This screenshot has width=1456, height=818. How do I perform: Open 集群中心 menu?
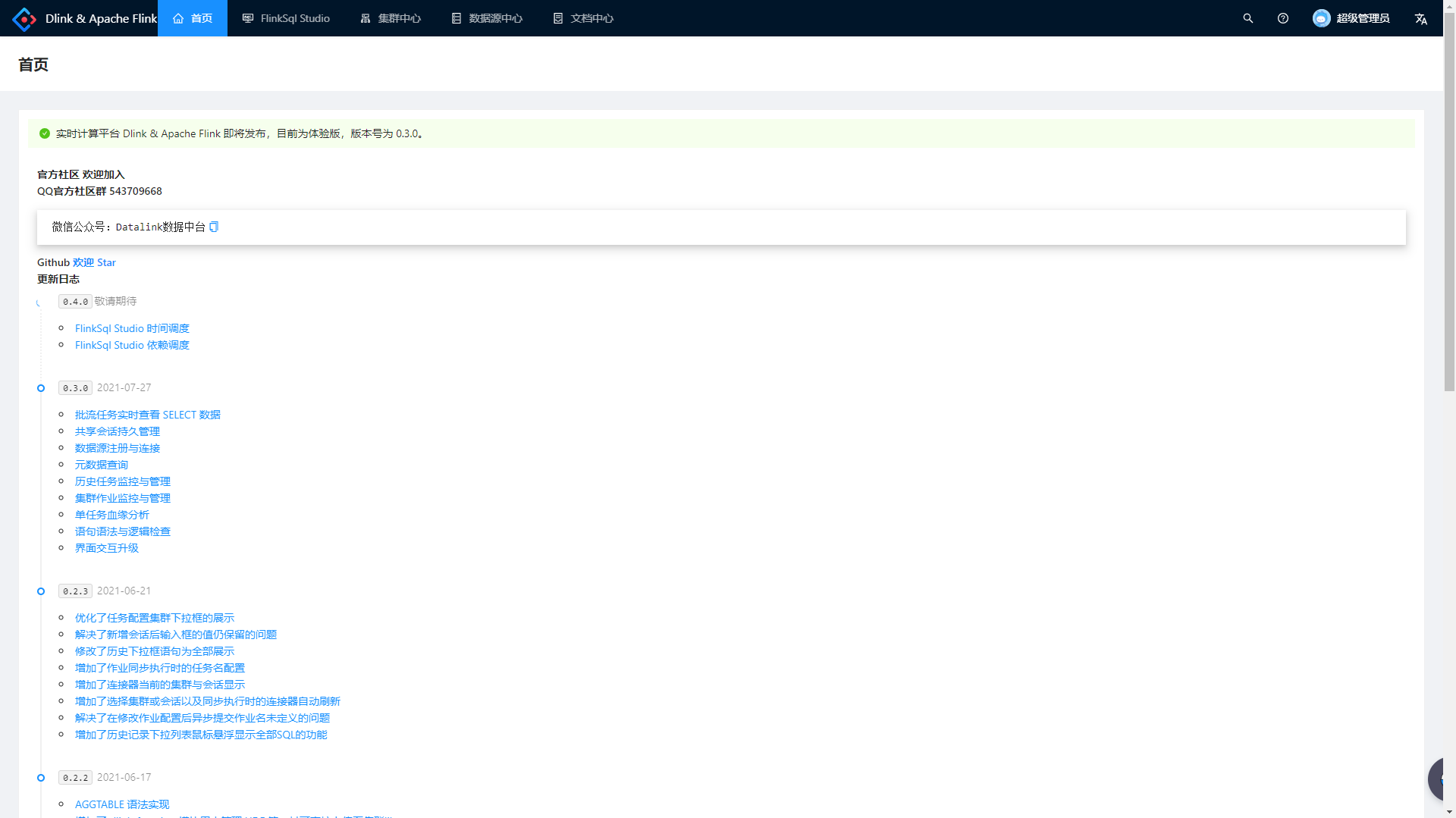tap(391, 18)
